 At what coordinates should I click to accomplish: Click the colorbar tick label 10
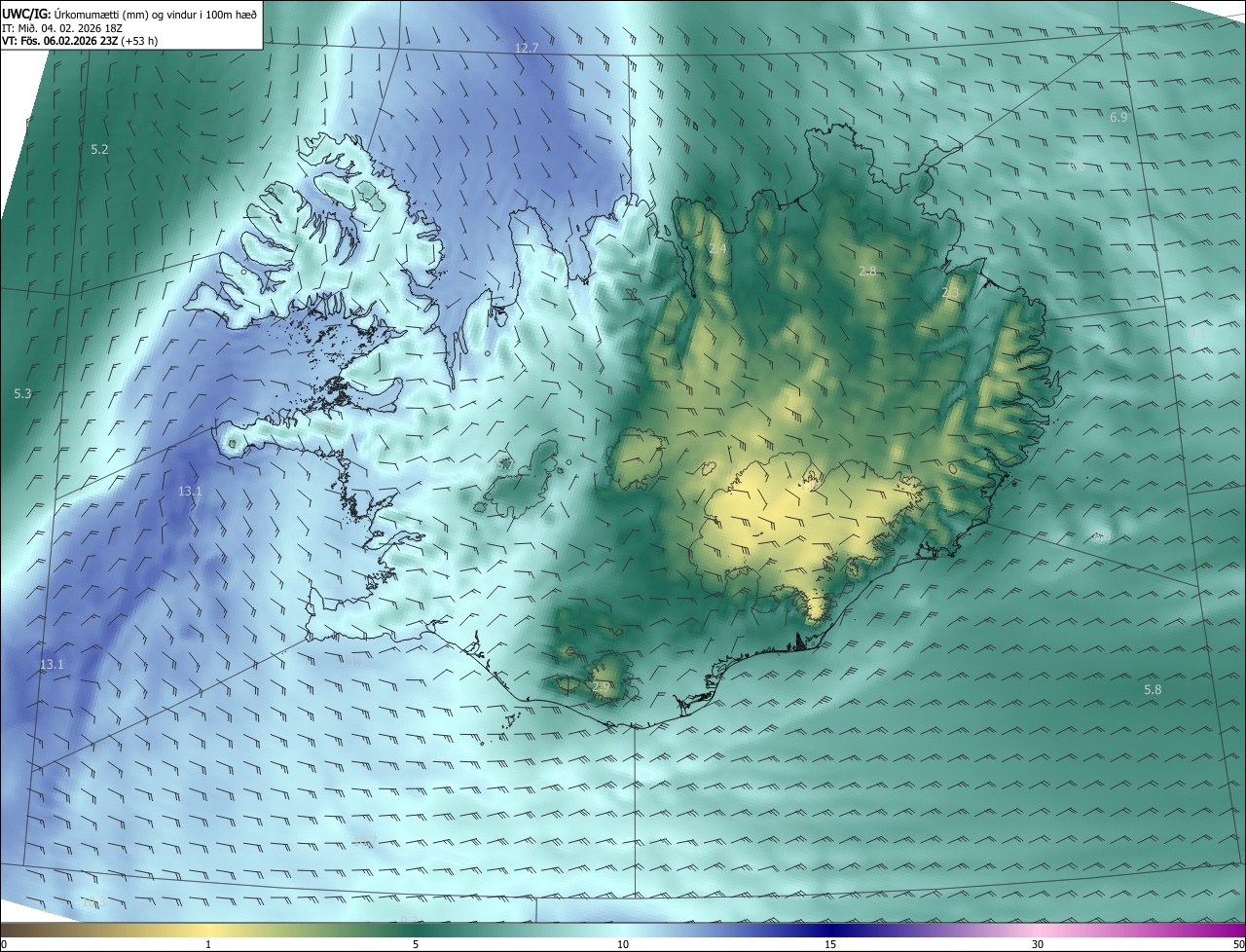point(623,944)
